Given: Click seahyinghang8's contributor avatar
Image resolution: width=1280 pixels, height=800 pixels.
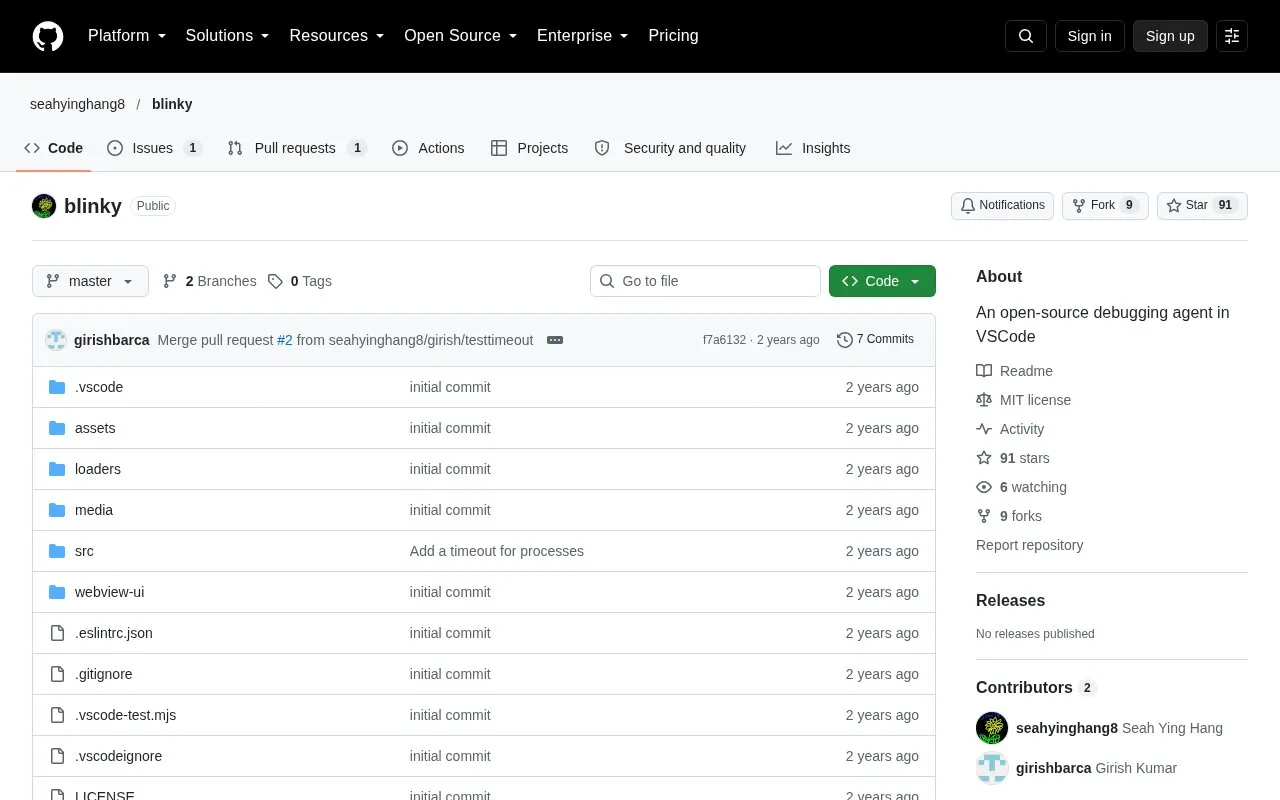Looking at the screenshot, I should 992,728.
